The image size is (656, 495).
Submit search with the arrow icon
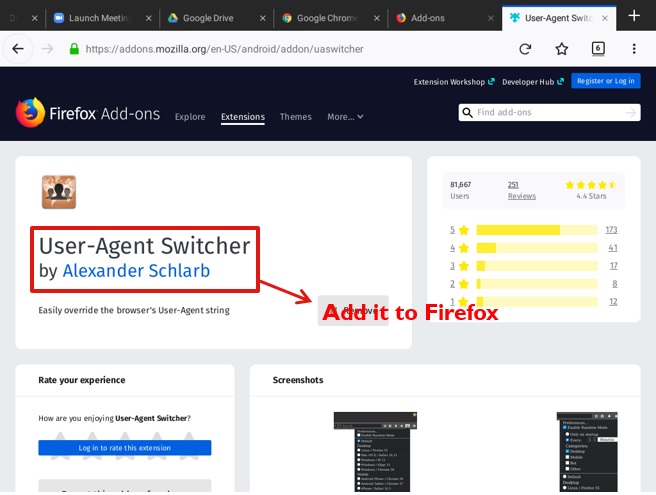631,113
